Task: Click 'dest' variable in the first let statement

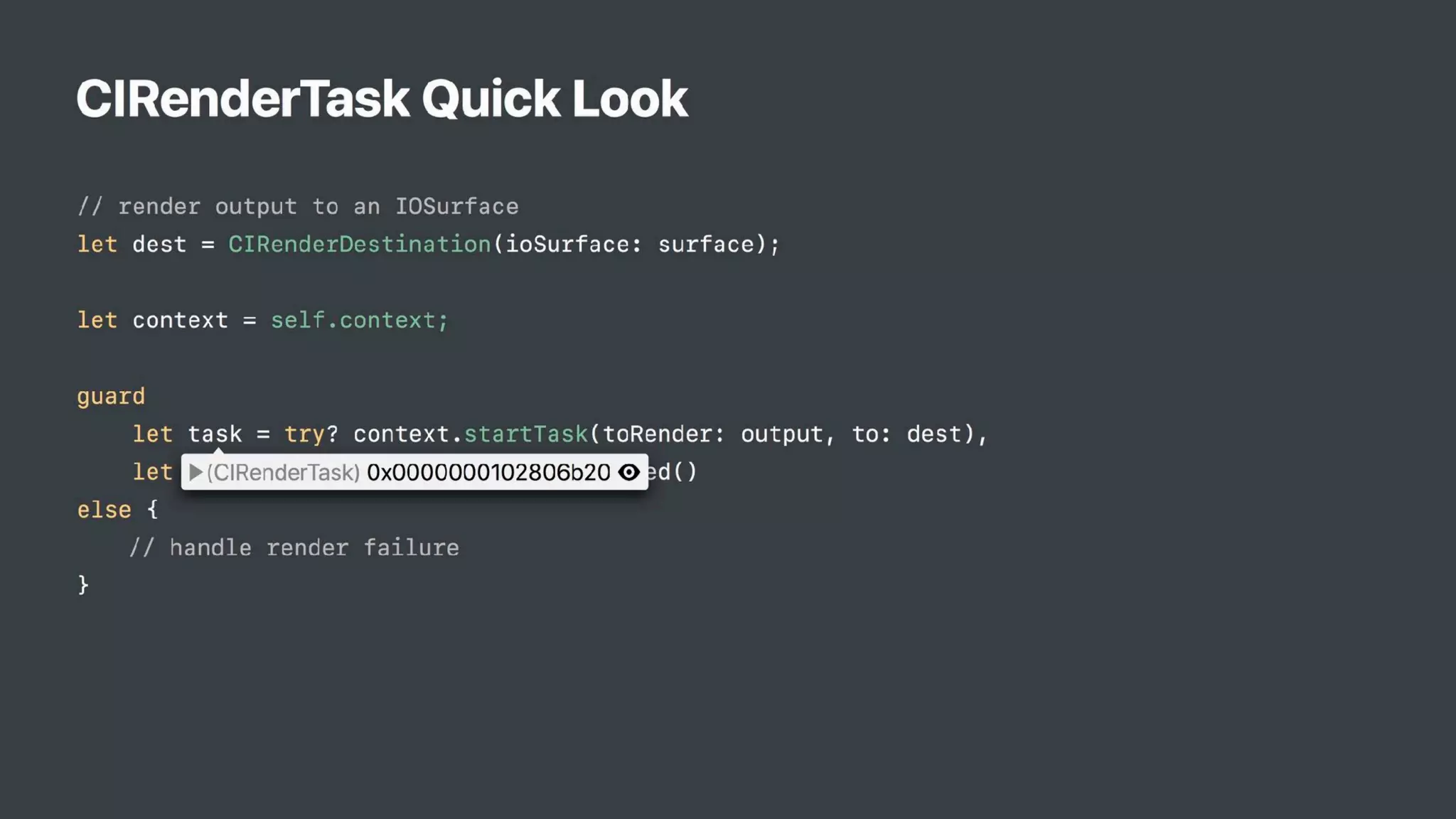Action: tap(159, 245)
